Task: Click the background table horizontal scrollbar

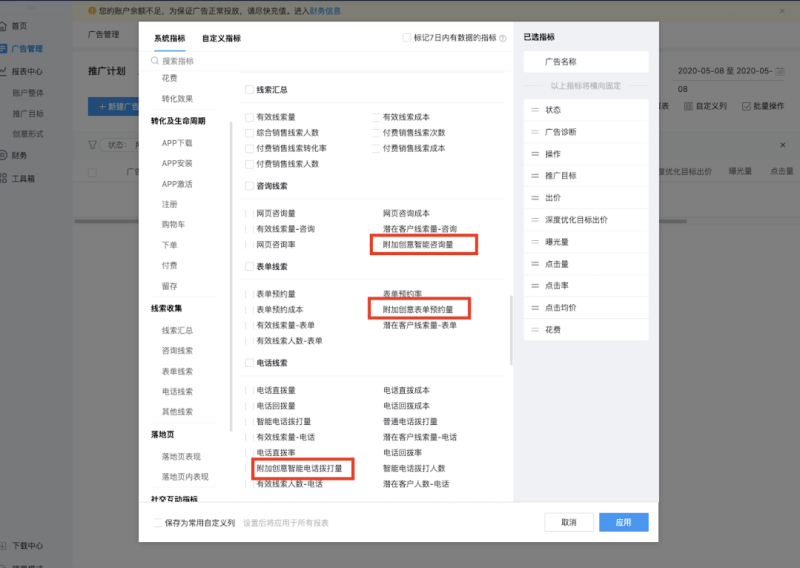Action: [381, 221]
